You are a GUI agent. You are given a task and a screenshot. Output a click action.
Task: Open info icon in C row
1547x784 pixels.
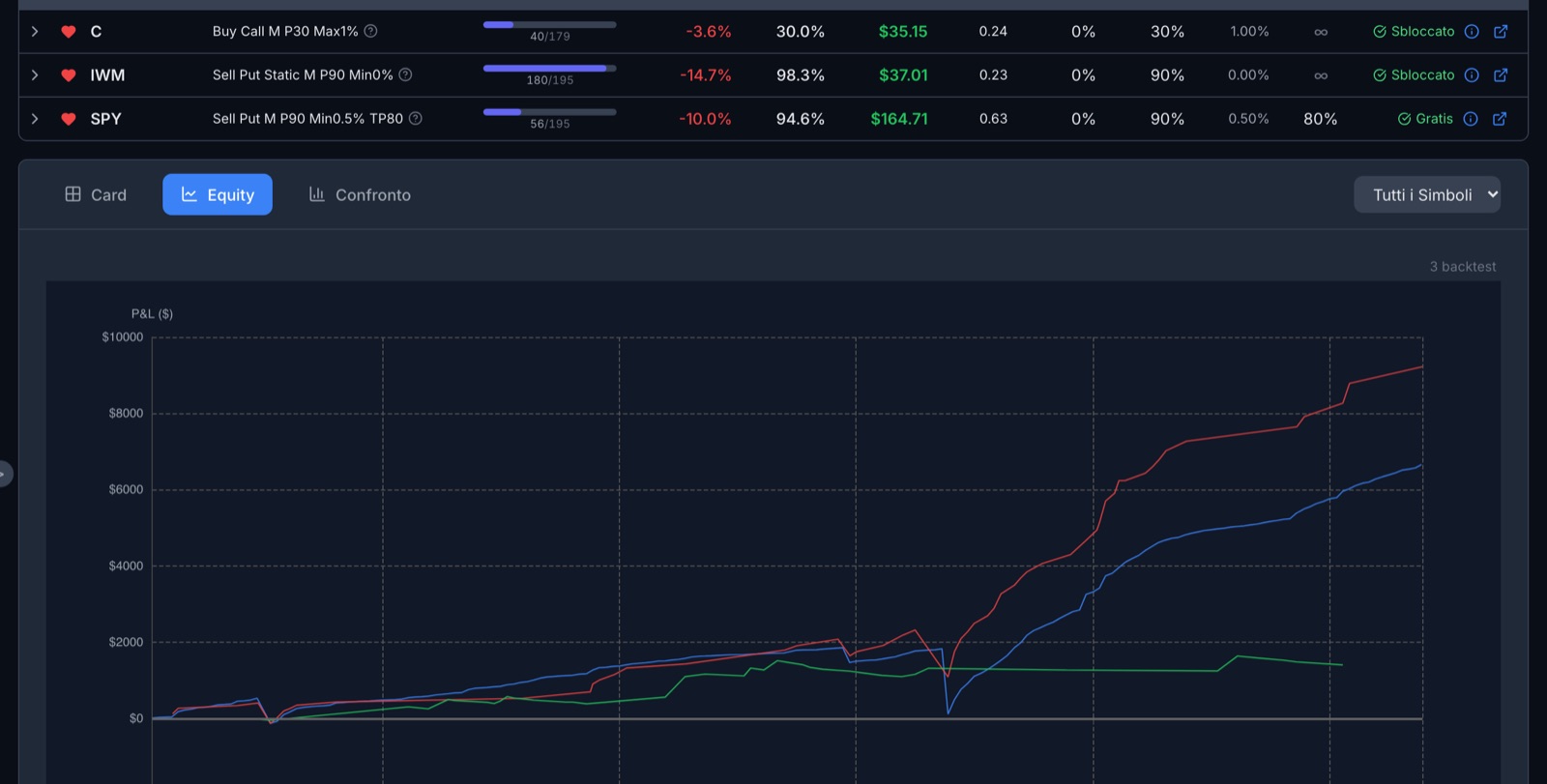[1472, 31]
